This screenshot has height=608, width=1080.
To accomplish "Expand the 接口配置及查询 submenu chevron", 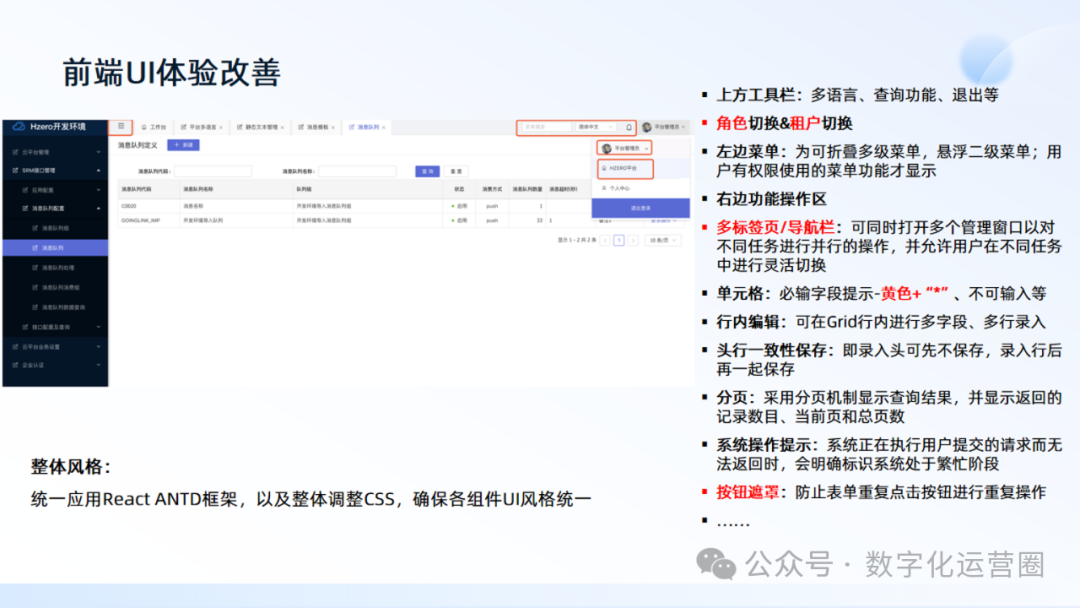I will click(98, 327).
